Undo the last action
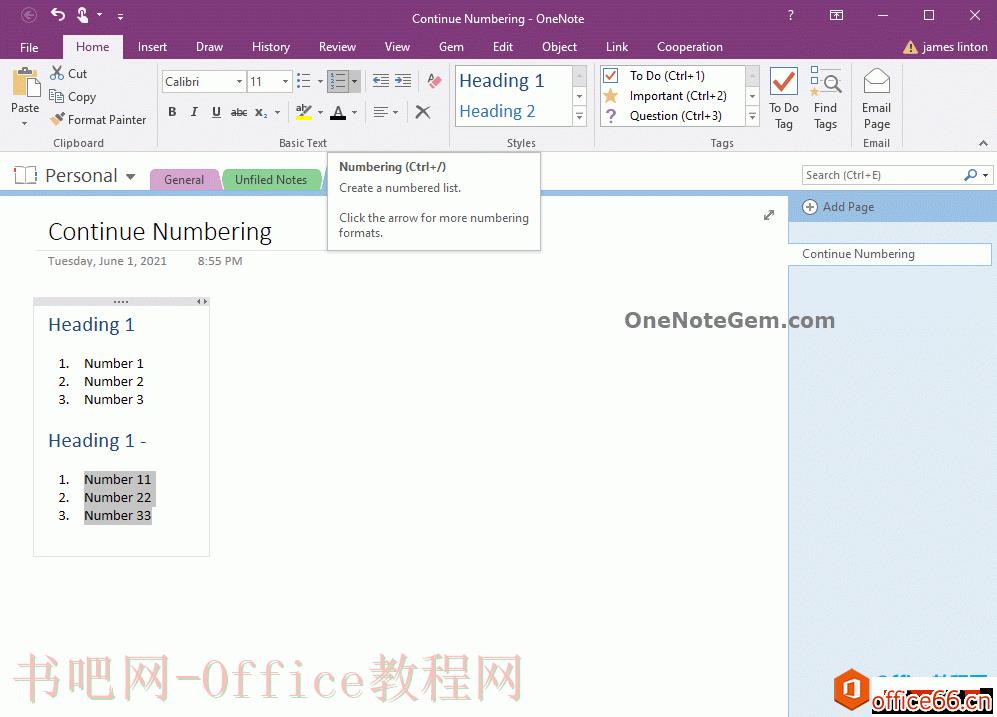This screenshot has height=717, width=997. pos(58,14)
